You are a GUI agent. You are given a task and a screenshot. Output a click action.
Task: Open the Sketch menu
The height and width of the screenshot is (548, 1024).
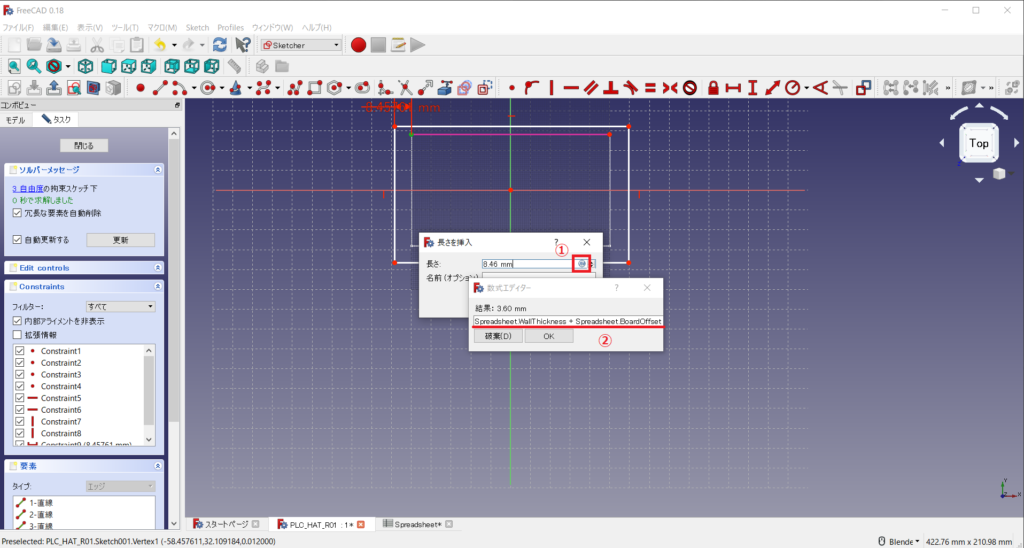(x=198, y=27)
